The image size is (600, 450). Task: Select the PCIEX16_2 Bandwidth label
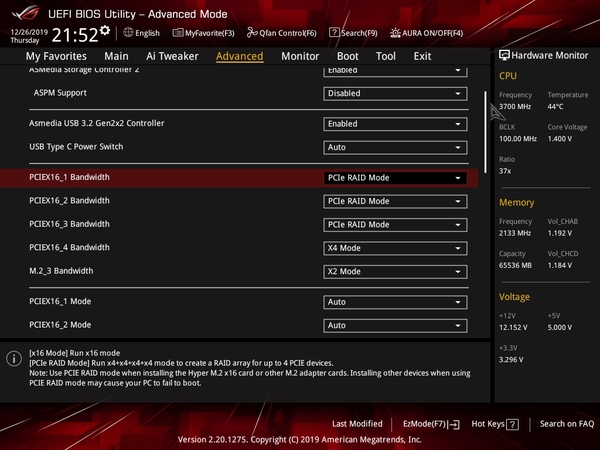point(69,201)
